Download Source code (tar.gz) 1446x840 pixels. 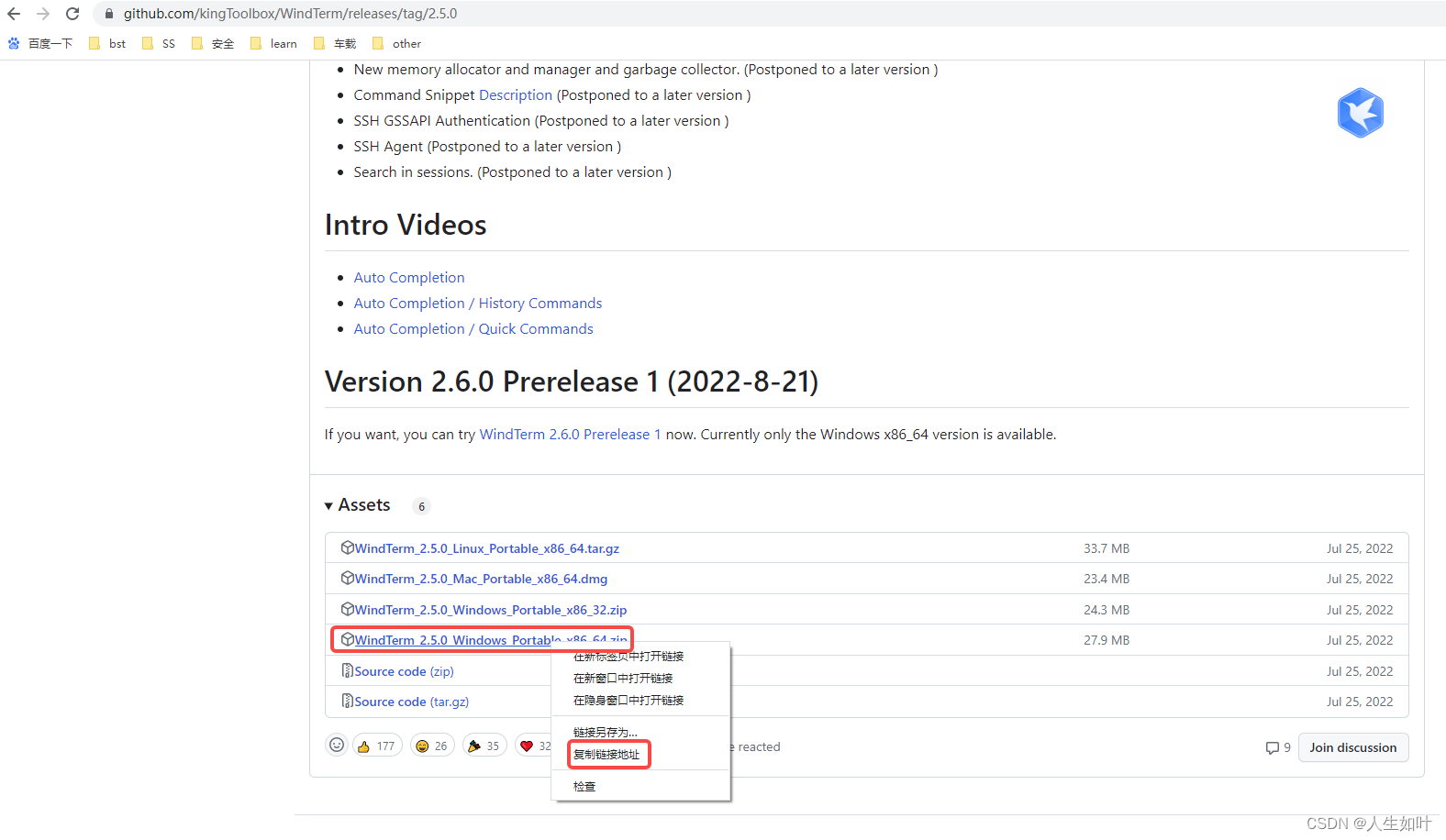click(412, 702)
